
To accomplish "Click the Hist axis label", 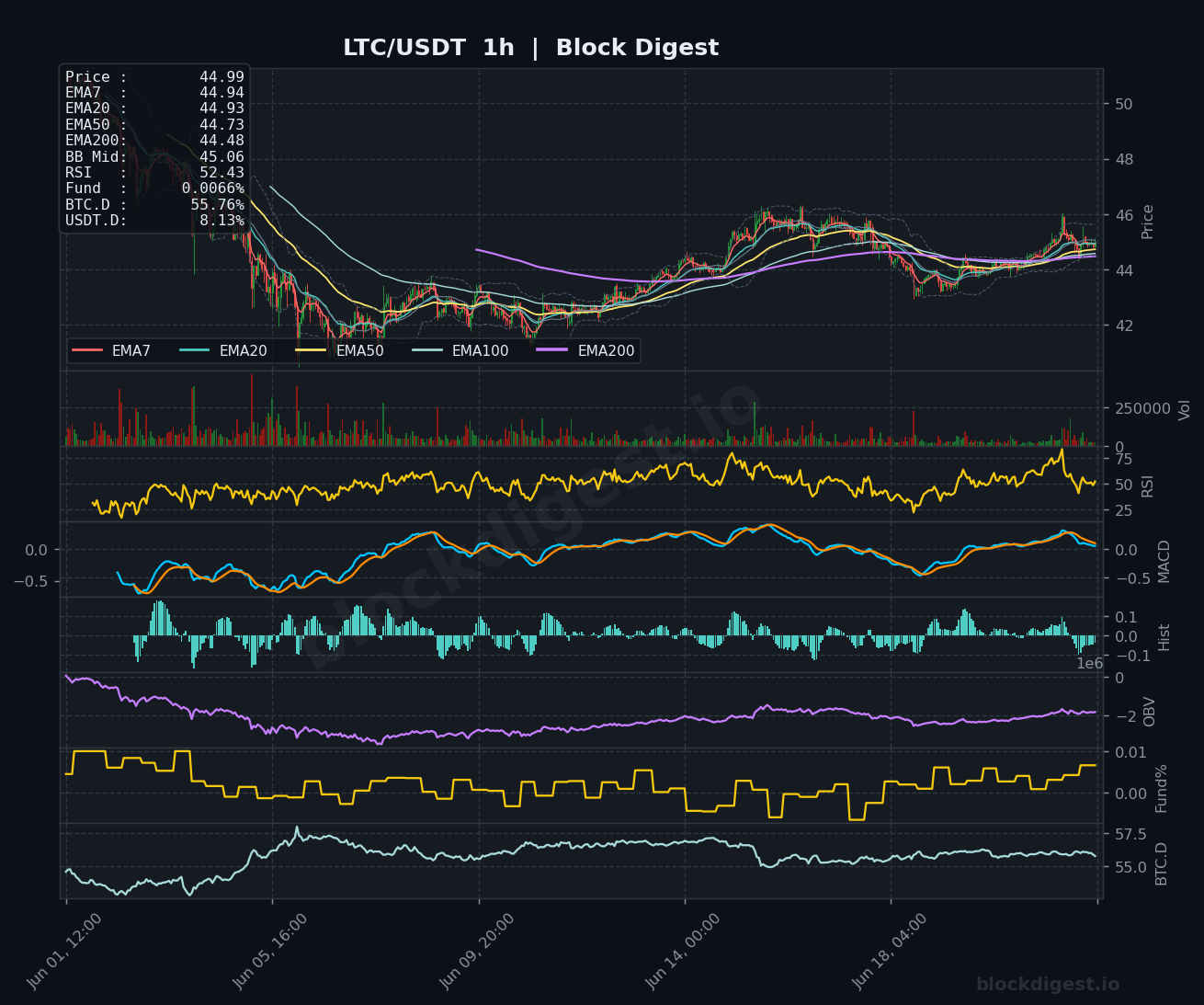I will (1164, 636).
